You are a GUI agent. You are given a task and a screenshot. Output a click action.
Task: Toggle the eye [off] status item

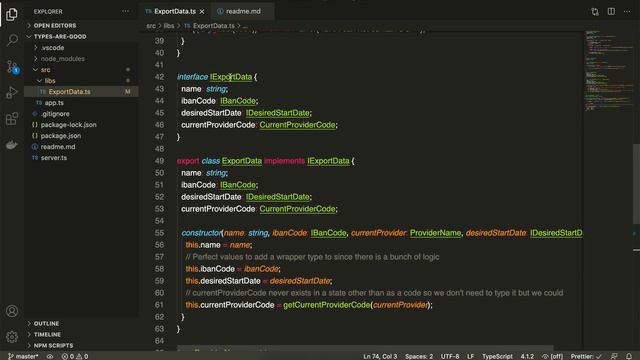coord(552,356)
